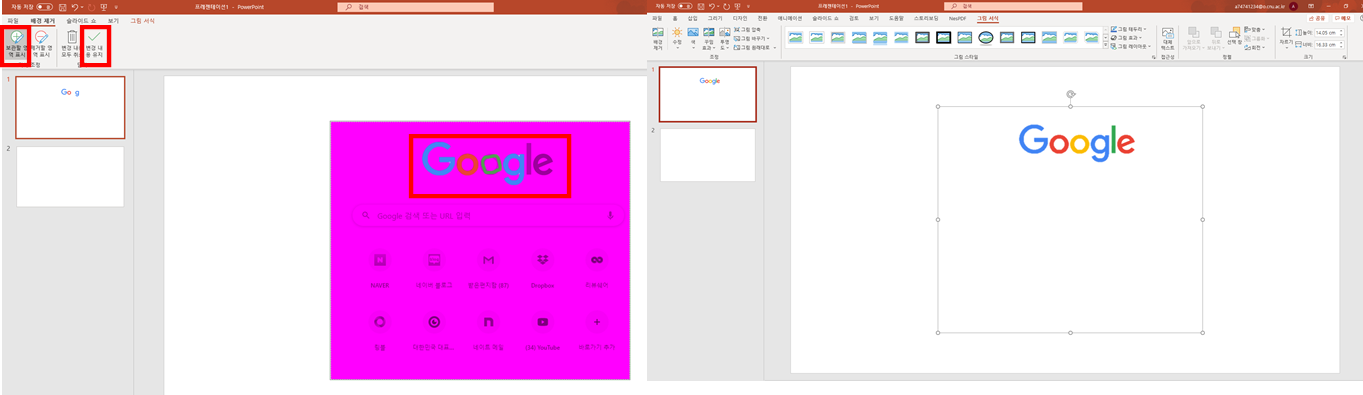Click 공유 (Share) button in right window

pyautogui.click(x=1317, y=18)
